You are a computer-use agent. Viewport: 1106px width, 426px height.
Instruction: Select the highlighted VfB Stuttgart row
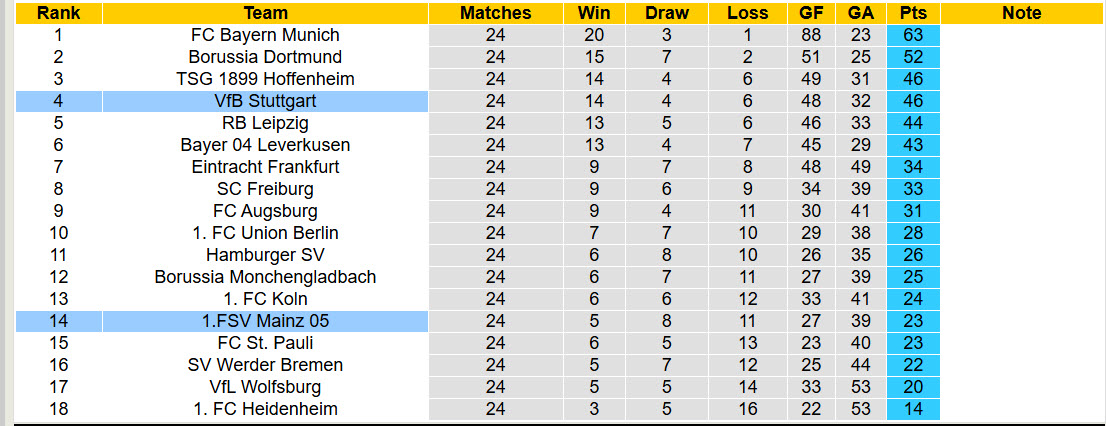pos(265,101)
